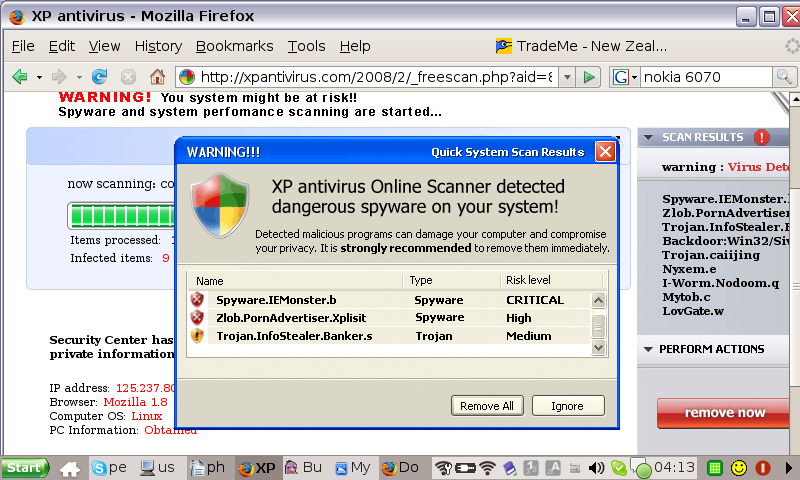Screen dimensions: 800x480
Task: Click the green Go arrow button
Action: (589, 77)
